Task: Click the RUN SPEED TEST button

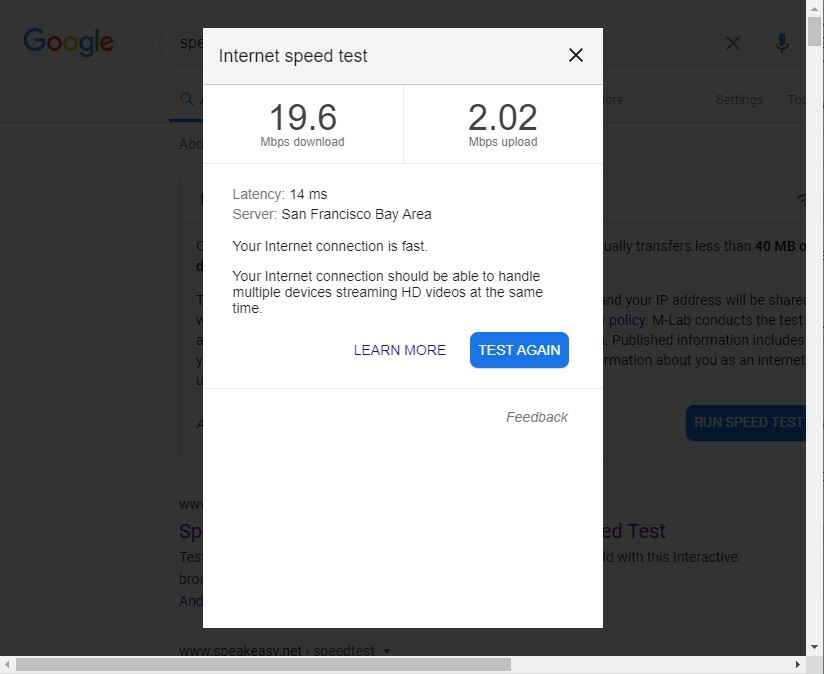Action: coord(746,422)
